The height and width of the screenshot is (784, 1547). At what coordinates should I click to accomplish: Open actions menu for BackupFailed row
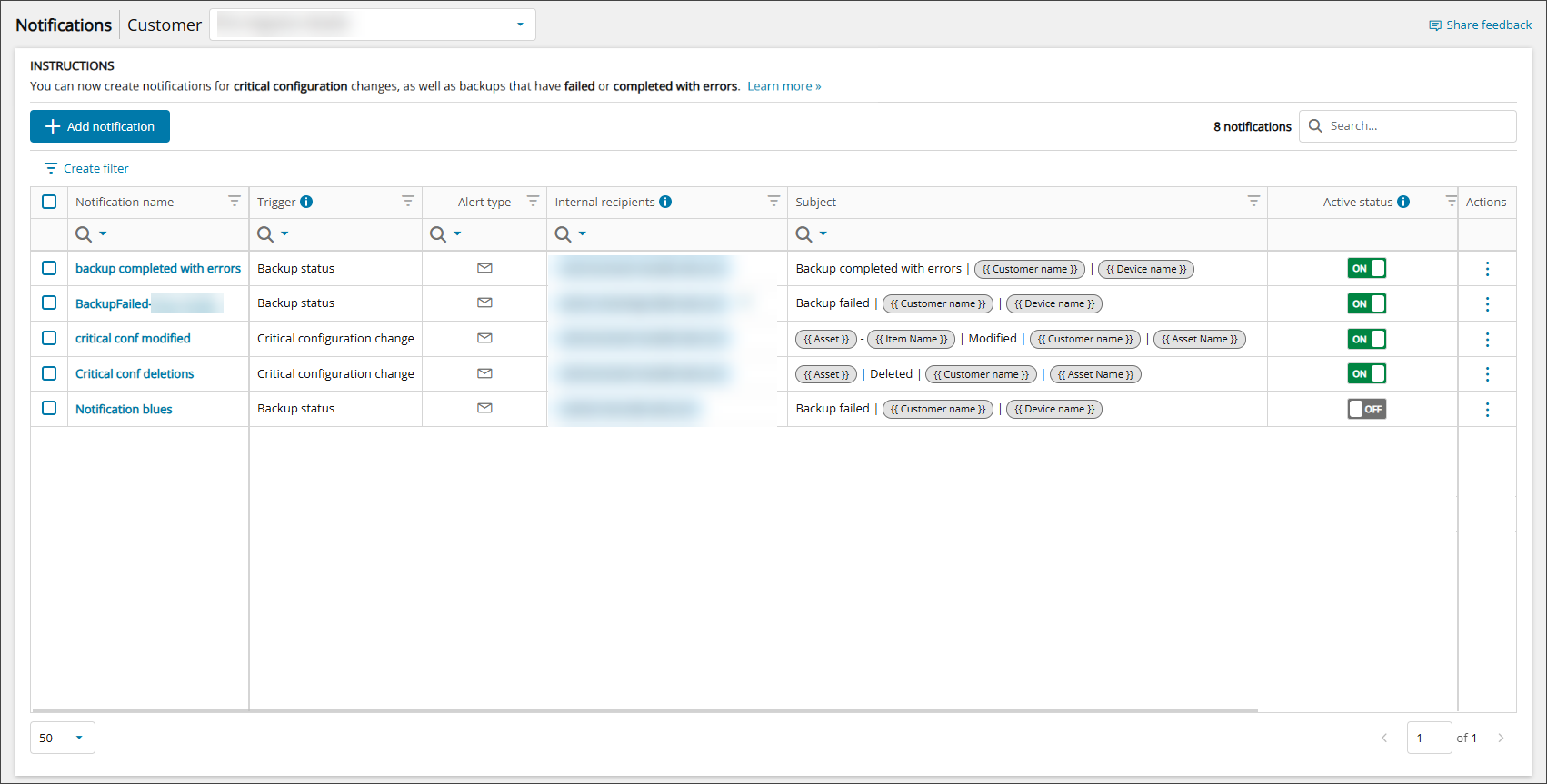[1487, 303]
